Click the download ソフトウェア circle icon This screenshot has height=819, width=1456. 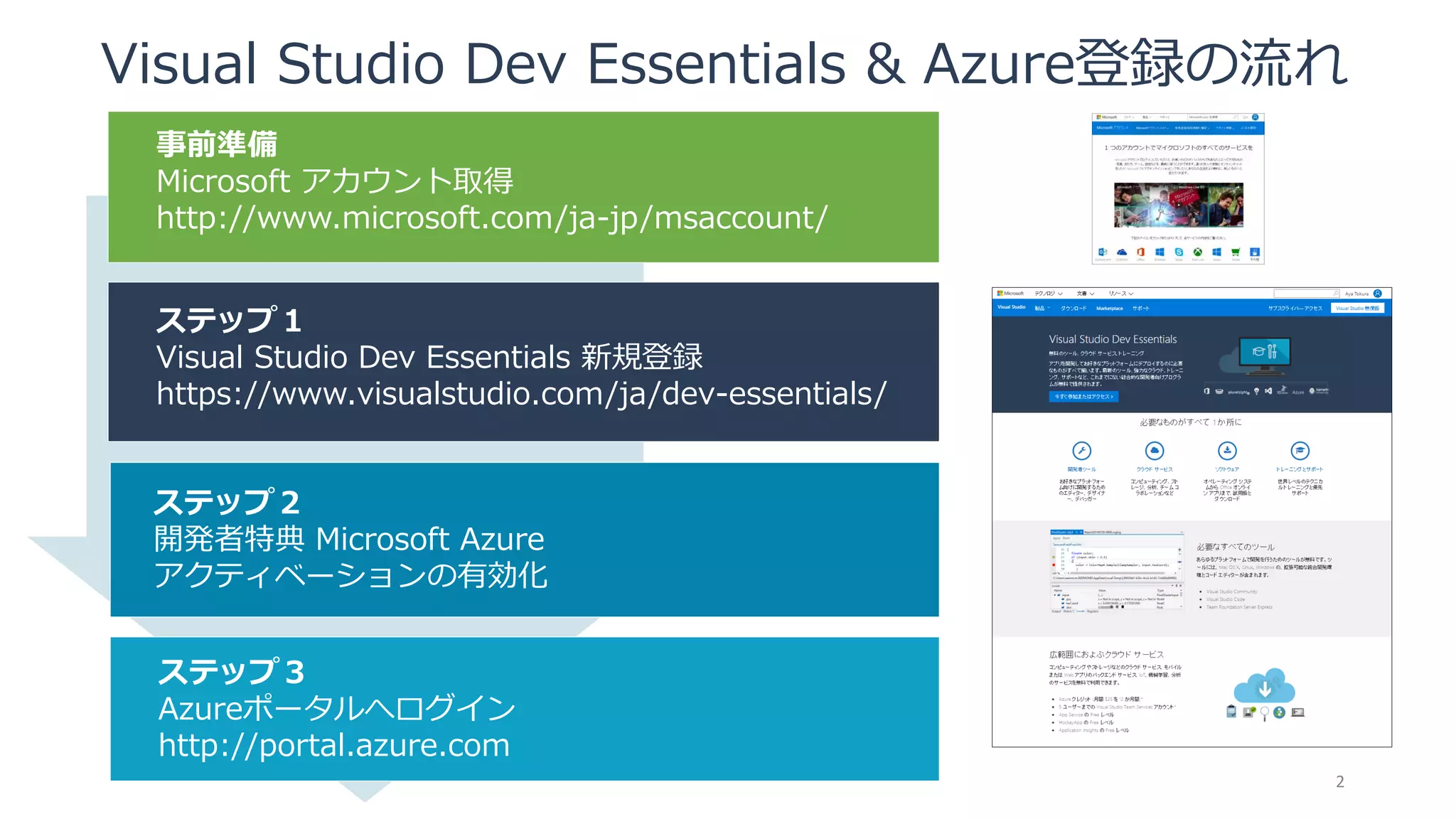(1227, 451)
